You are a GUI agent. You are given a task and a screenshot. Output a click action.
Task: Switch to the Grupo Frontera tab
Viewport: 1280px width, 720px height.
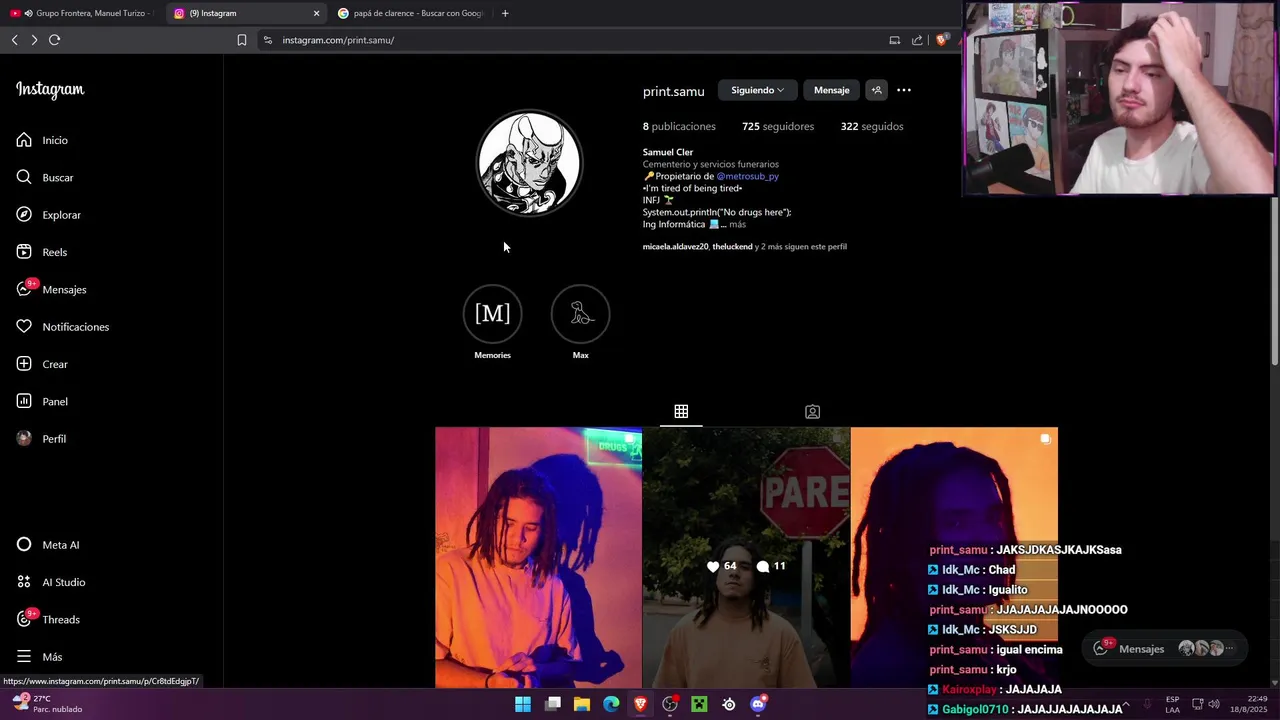[80, 13]
